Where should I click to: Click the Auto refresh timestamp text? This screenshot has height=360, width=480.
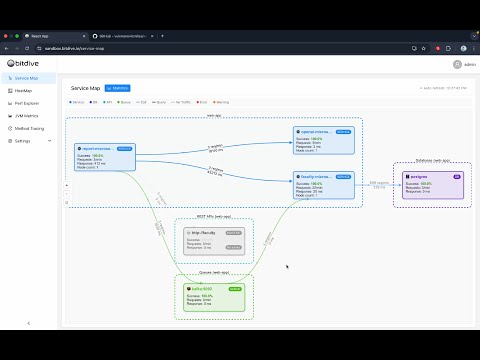(443, 88)
